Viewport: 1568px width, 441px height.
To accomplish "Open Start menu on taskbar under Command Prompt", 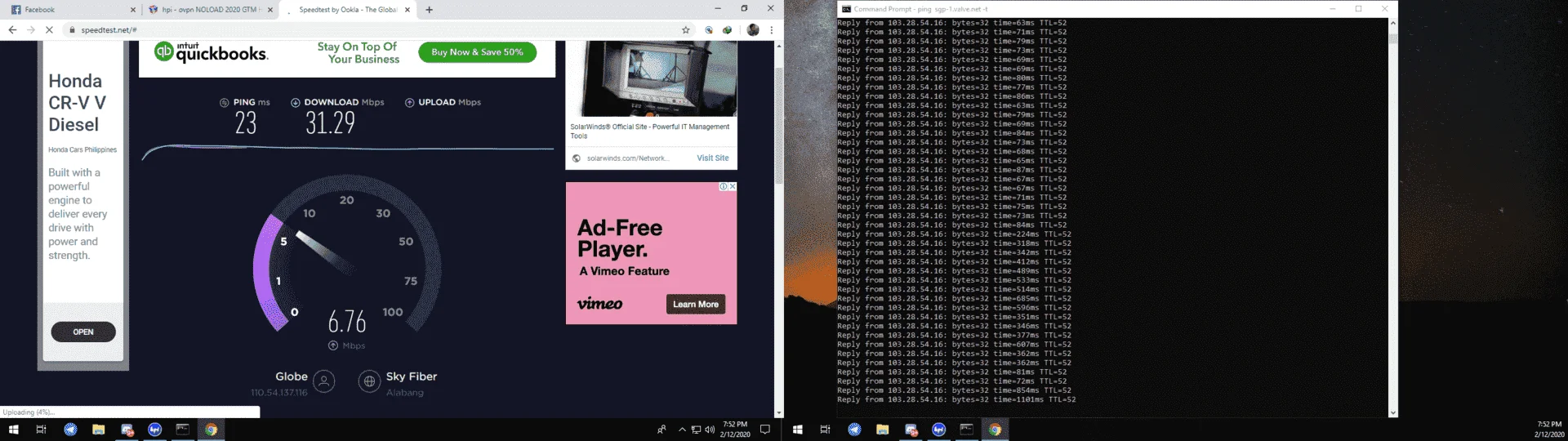I will pyautogui.click(x=797, y=430).
